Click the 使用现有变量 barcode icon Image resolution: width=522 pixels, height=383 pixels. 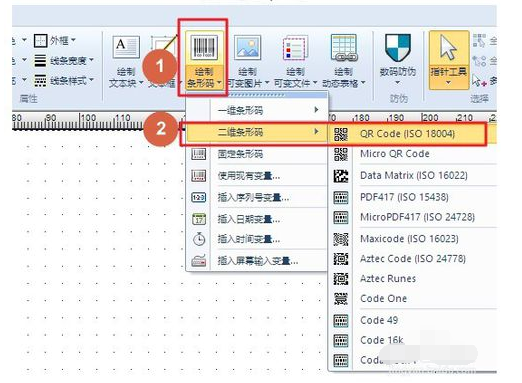pos(199,176)
